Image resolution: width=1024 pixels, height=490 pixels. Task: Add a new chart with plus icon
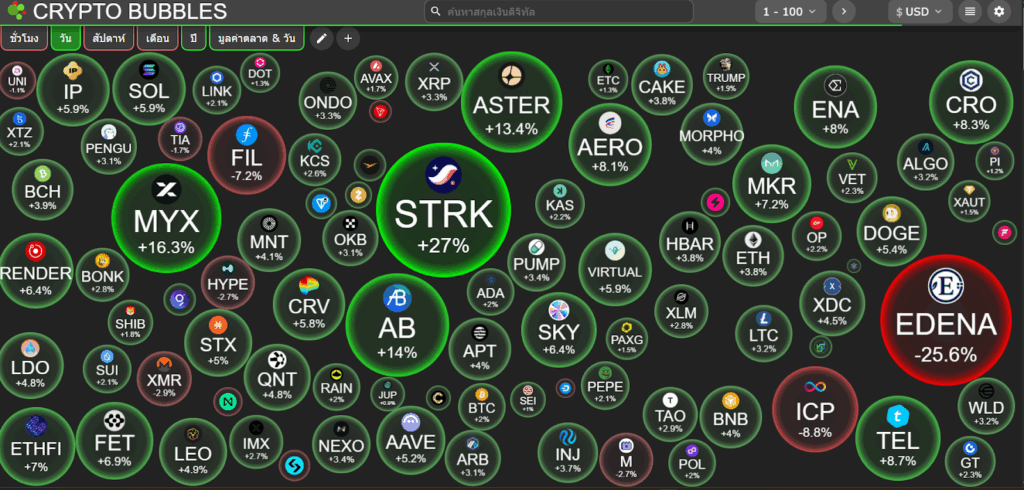pyautogui.click(x=347, y=38)
